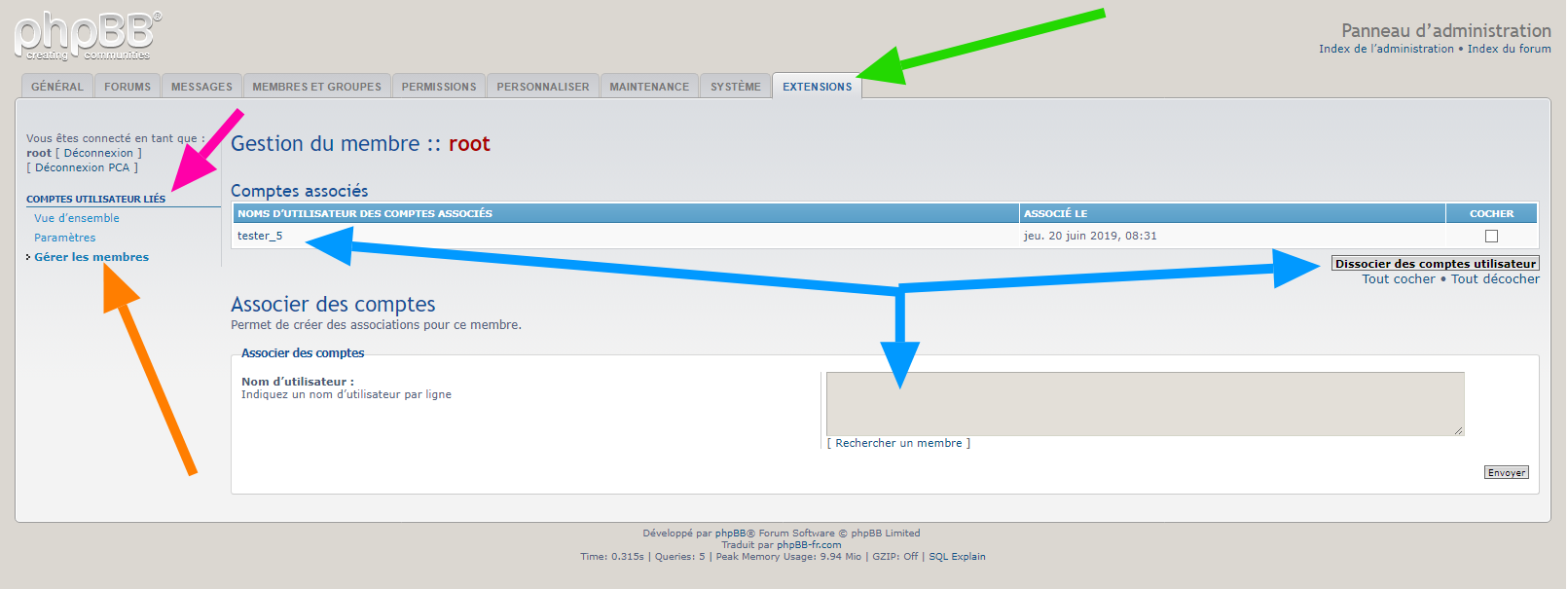Open Paramètres in the sidebar

65,238
